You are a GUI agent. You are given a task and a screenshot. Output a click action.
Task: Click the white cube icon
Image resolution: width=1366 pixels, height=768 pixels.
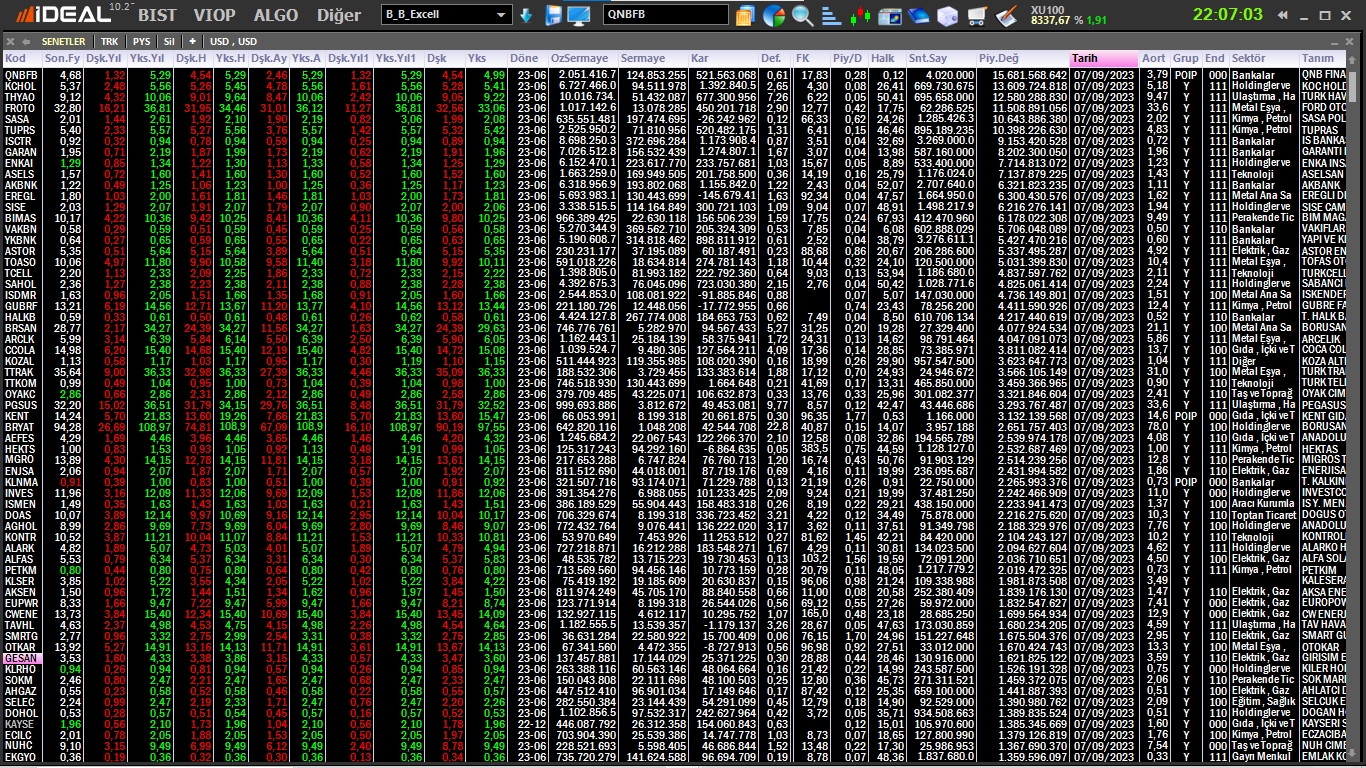(x=947, y=15)
